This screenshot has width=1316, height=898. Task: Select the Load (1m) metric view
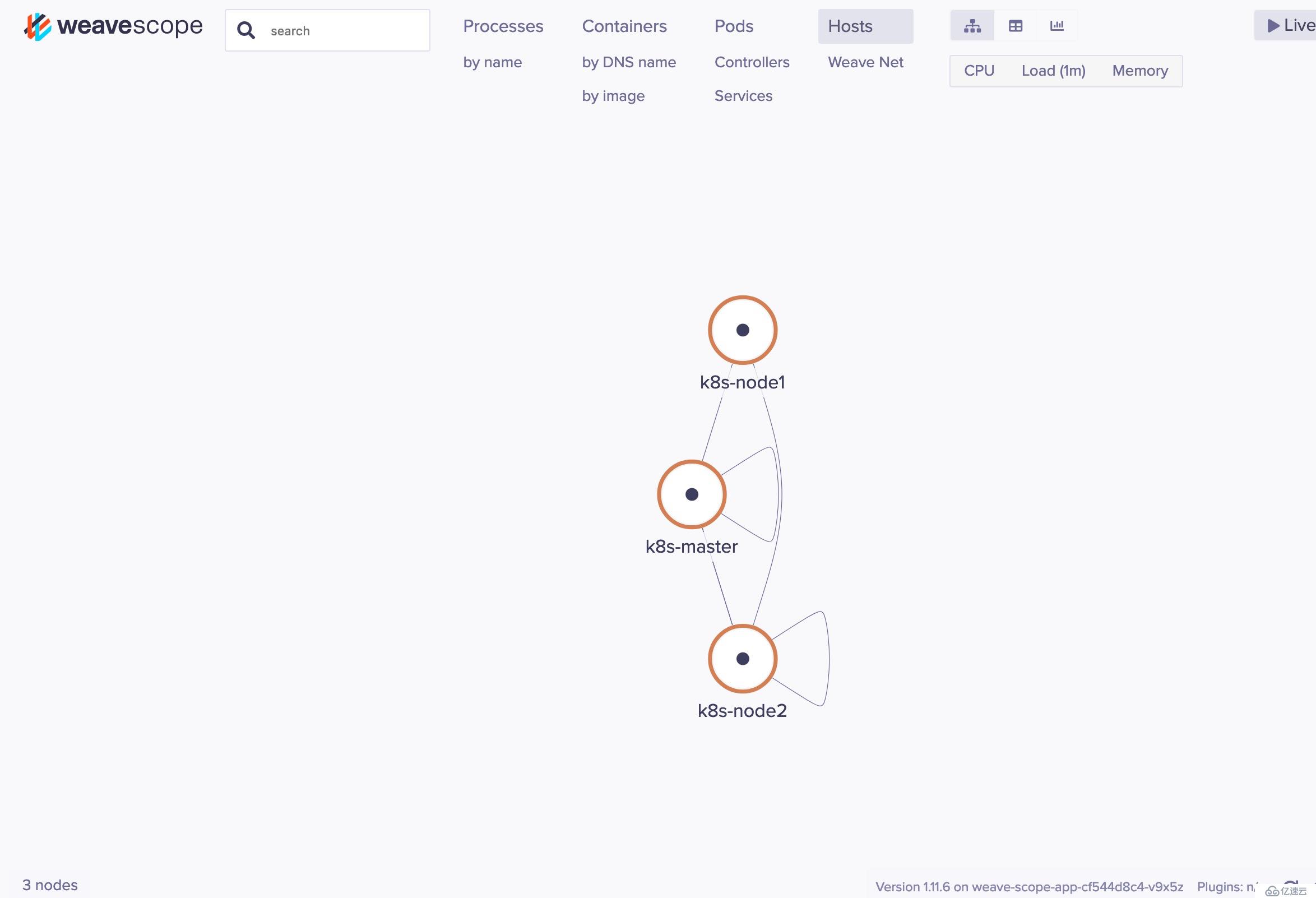point(1055,70)
